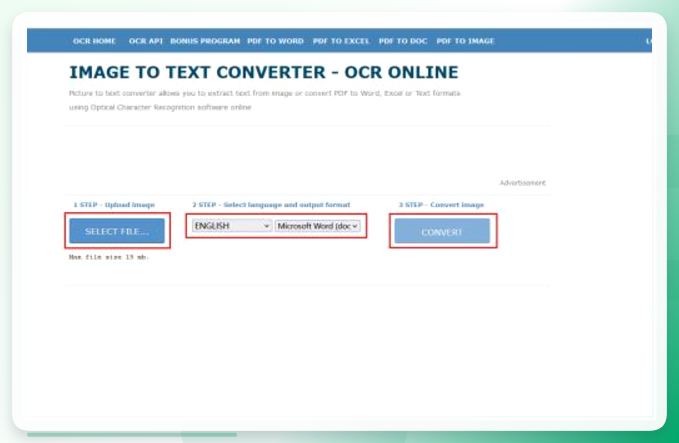Click the Image to Text Converter heading
This screenshot has height=443, width=679.
point(264,72)
